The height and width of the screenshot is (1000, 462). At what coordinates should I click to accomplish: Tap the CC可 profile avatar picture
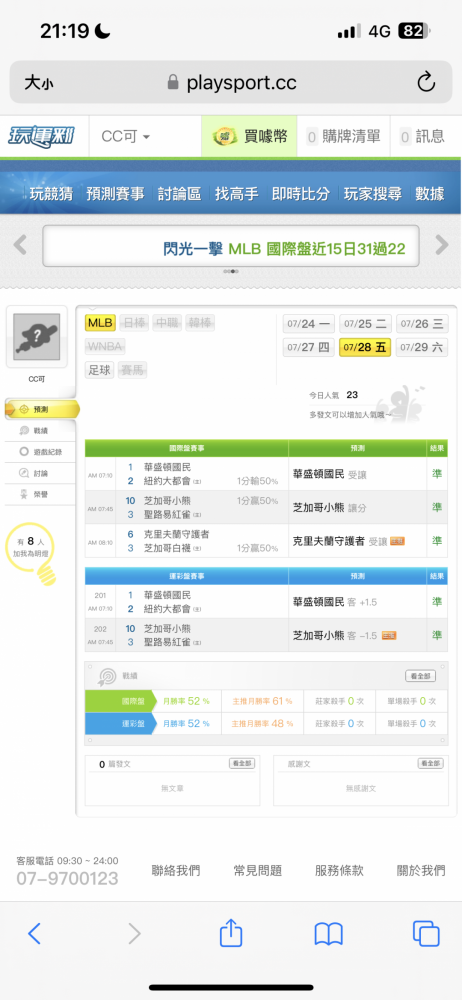[x=36, y=336]
